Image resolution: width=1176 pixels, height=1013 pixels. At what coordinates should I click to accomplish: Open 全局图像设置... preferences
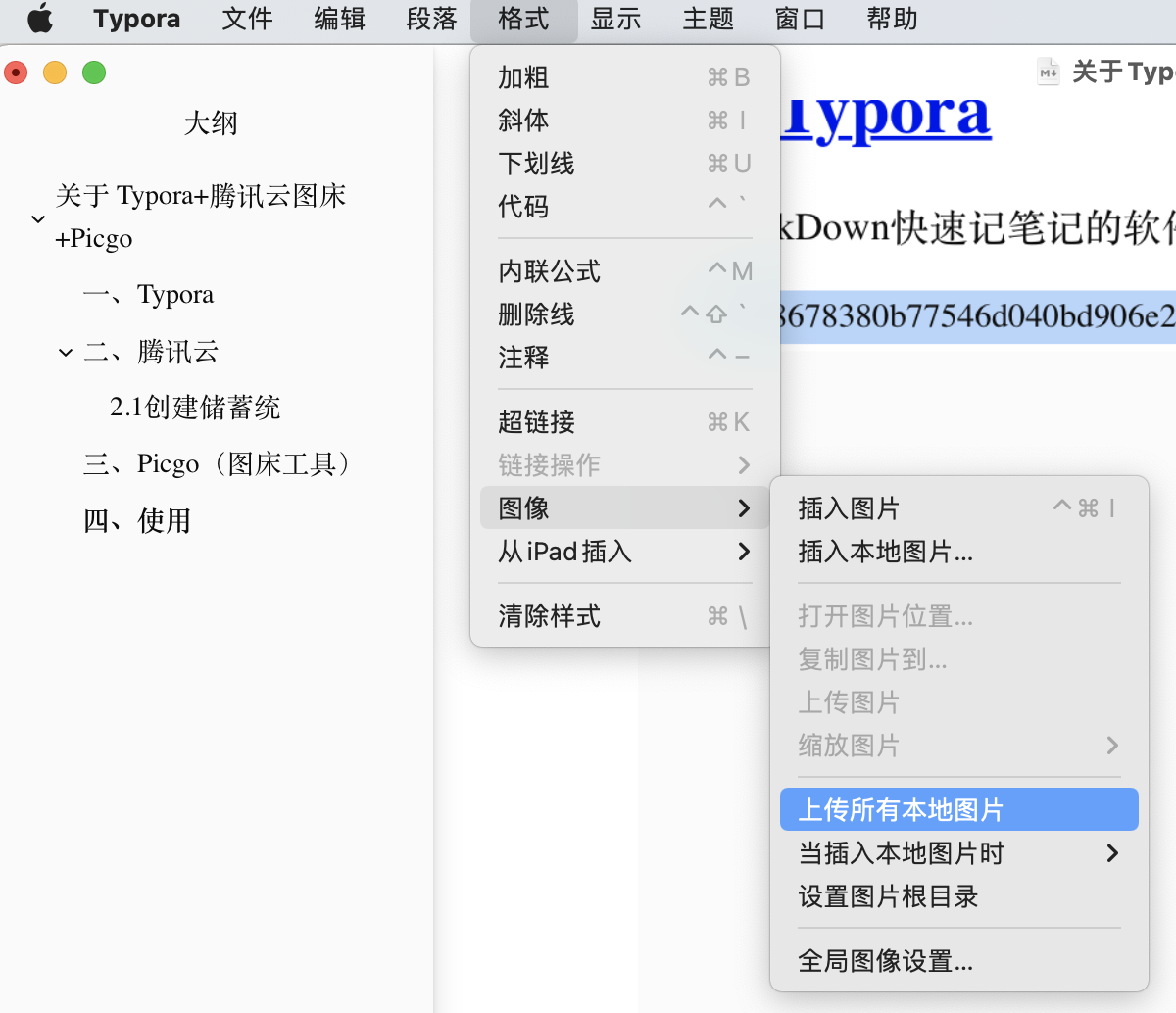point(958,961)
